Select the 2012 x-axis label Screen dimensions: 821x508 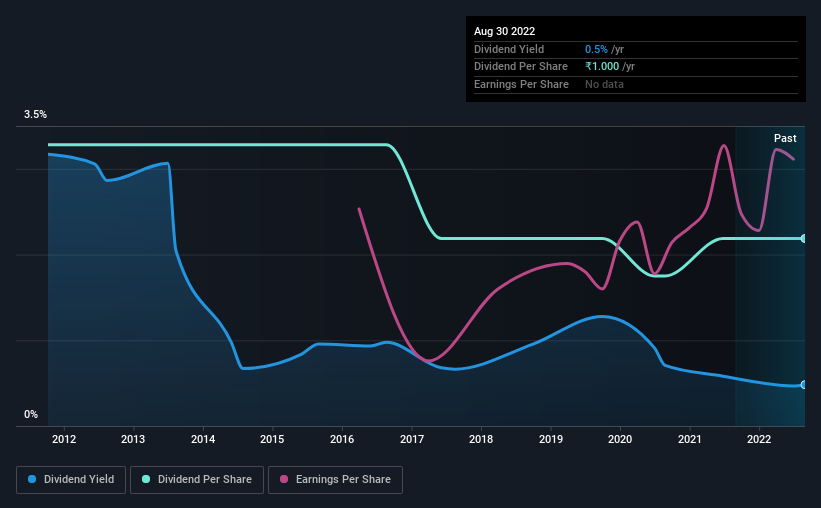tap(64, 439)
